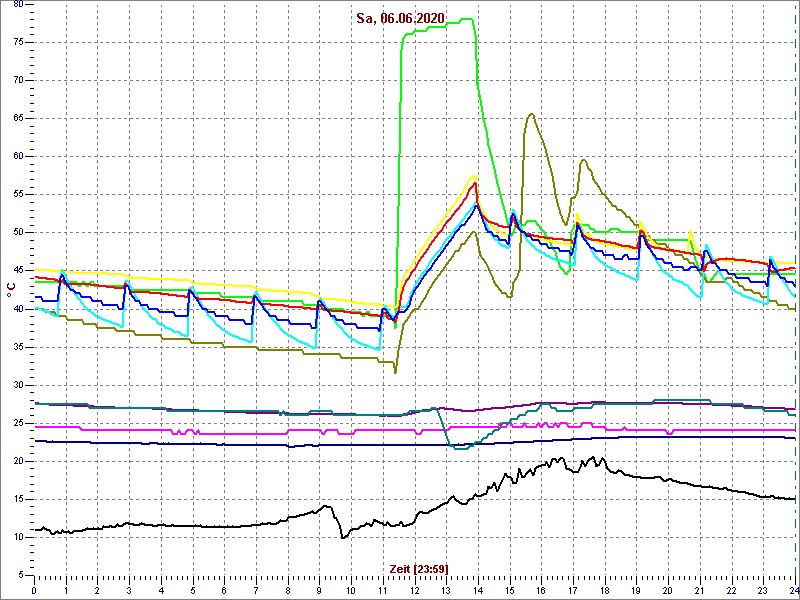Click the hour 6 label on time axis

coord(224,591)
